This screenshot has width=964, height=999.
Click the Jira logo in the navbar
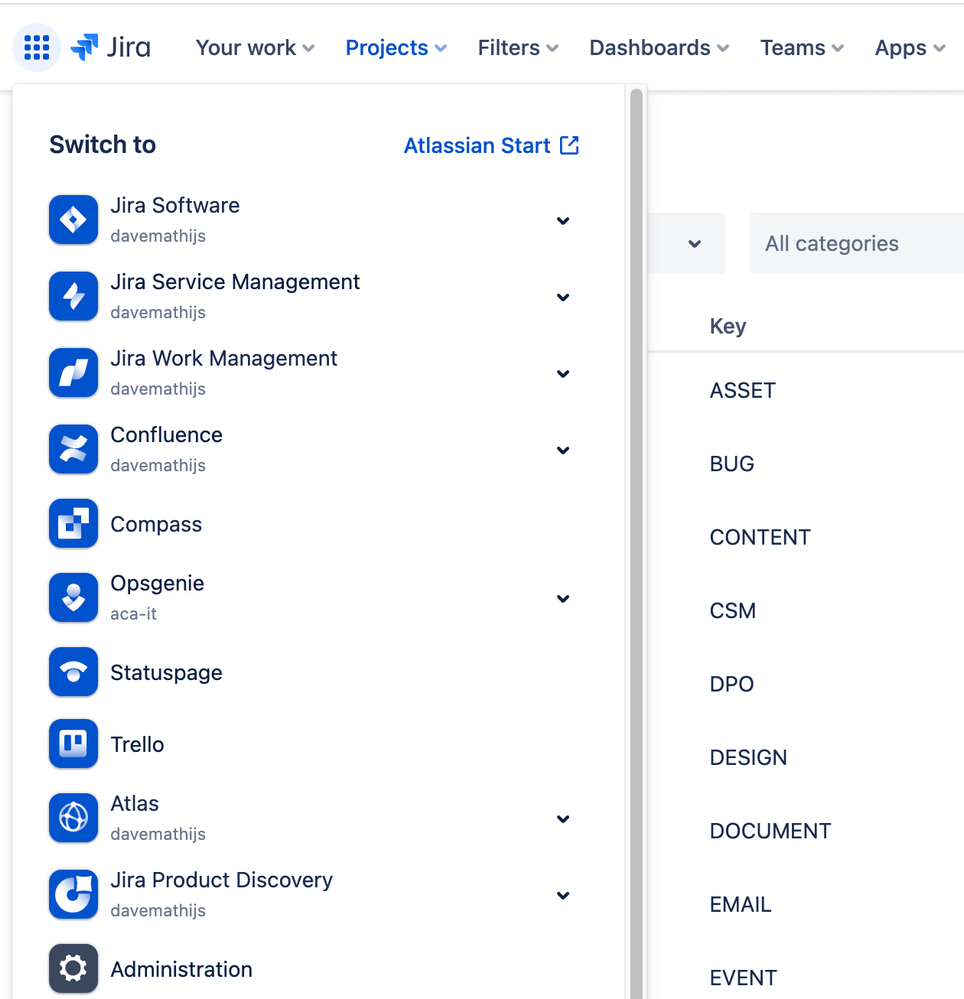tap(110, 47)
